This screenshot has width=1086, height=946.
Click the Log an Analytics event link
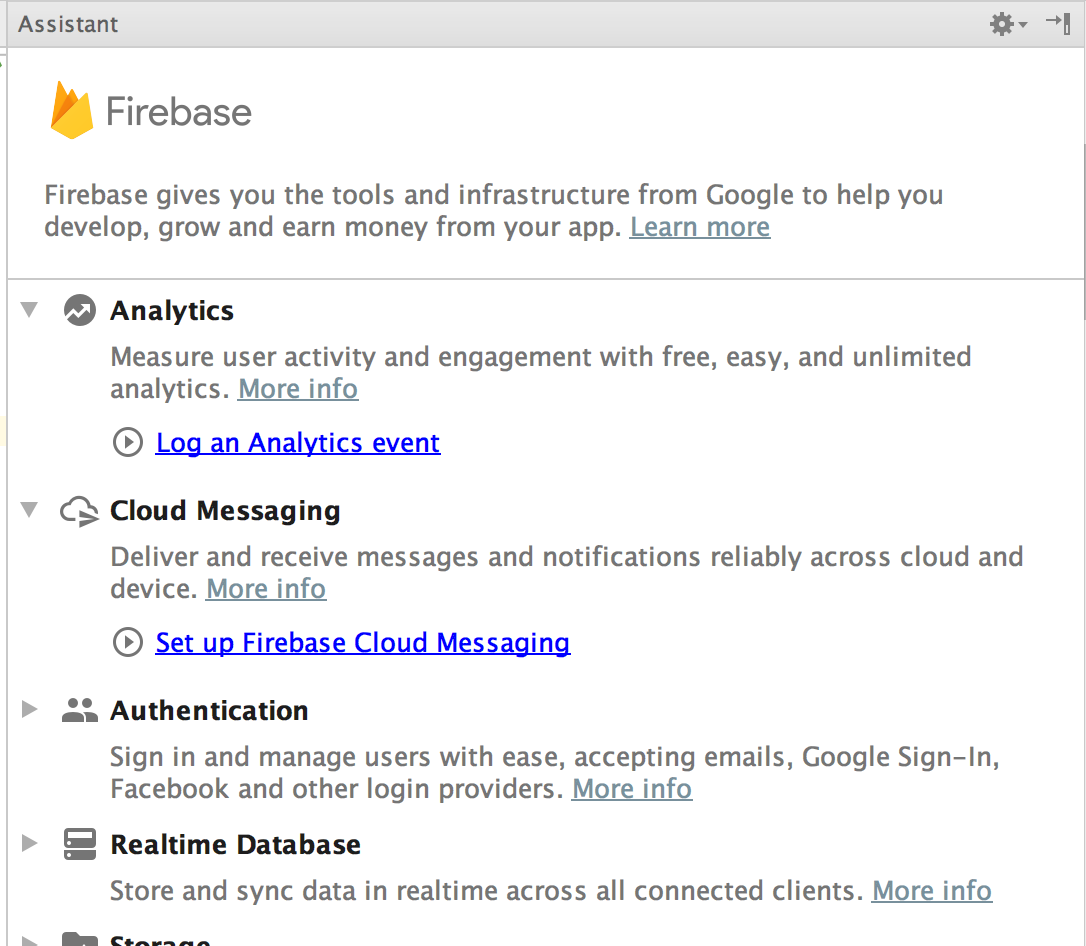point(298,443)
